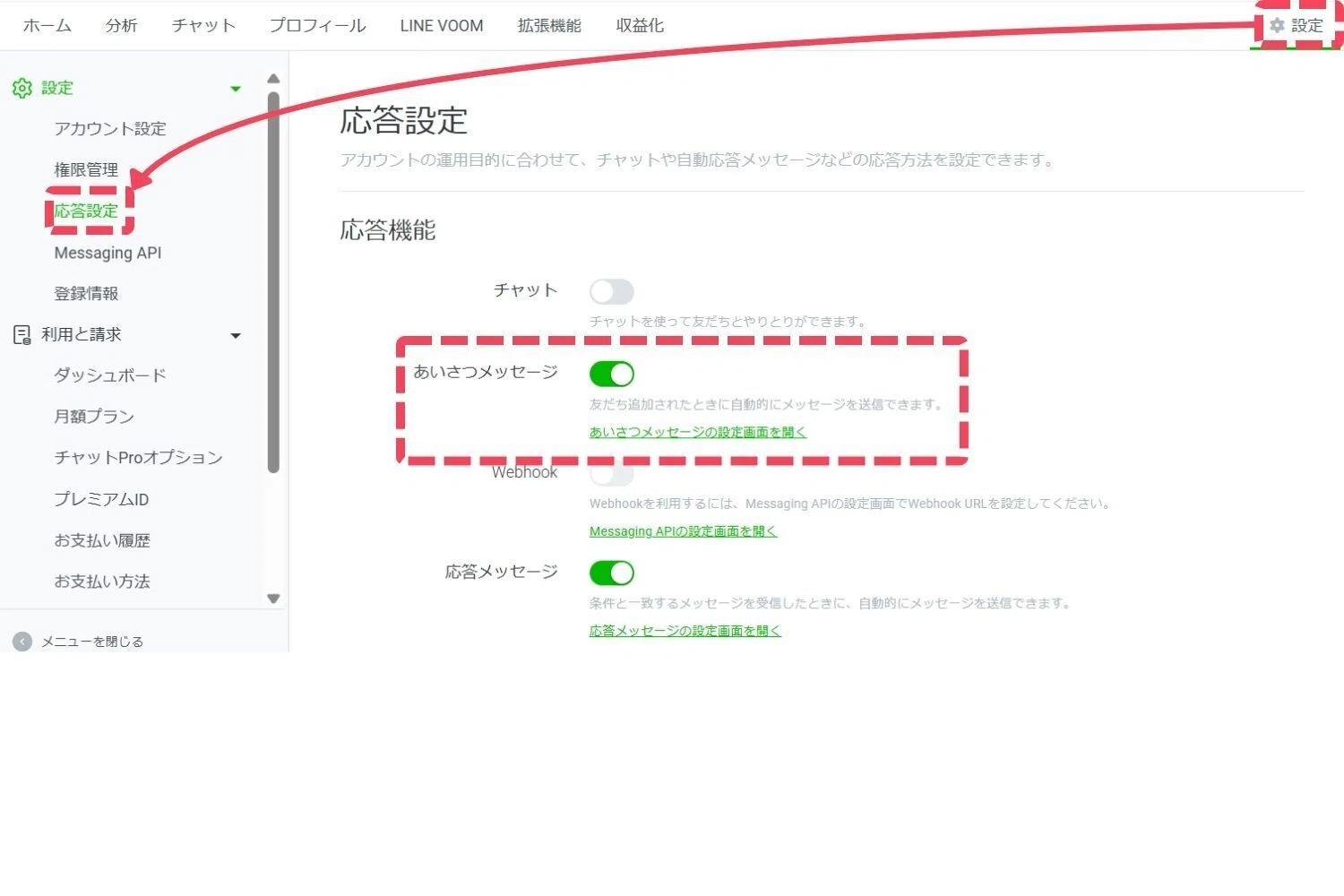Open お支払い方法 in the sidebar

[102, 582]
